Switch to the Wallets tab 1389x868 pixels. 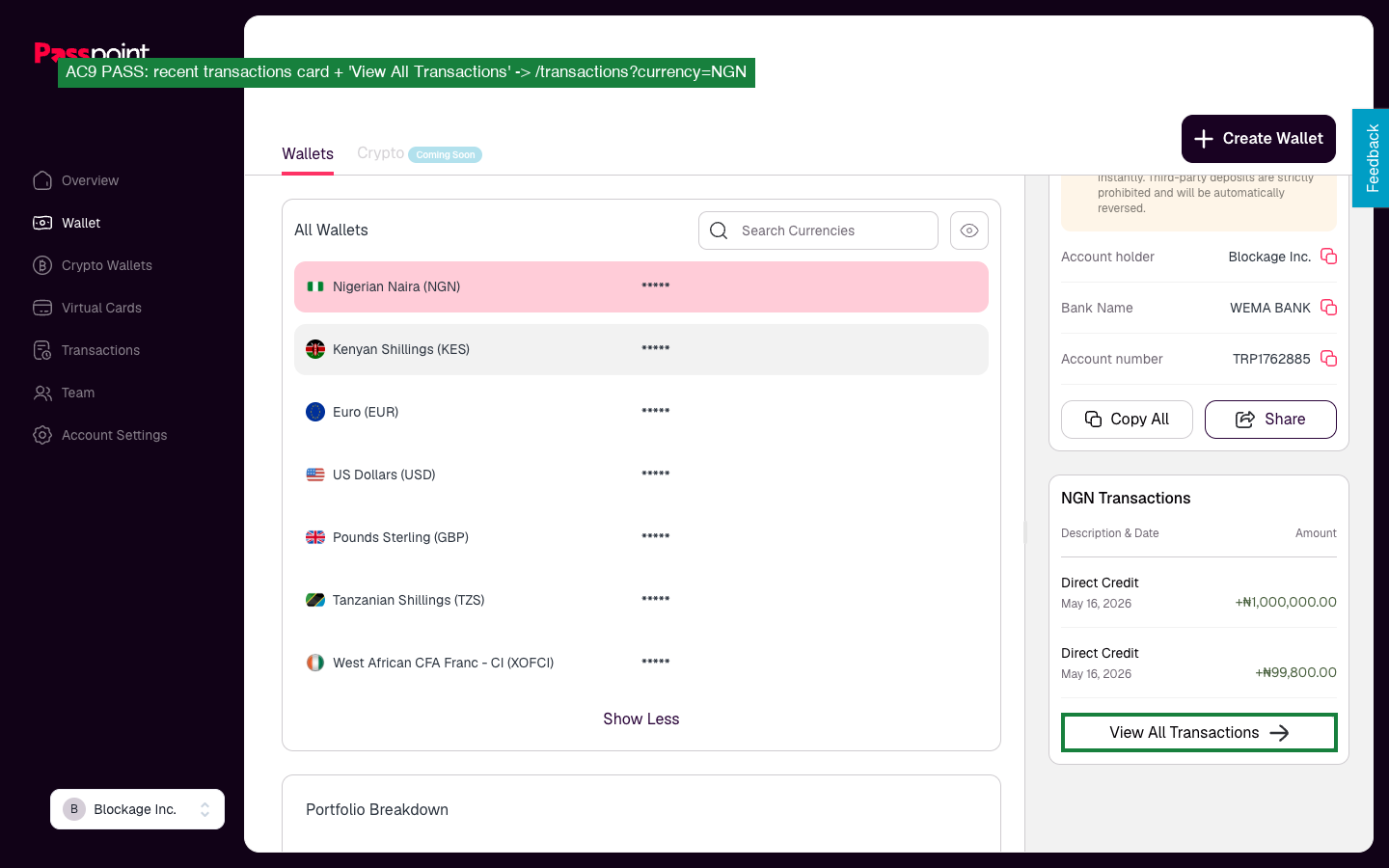pos(308,153)
